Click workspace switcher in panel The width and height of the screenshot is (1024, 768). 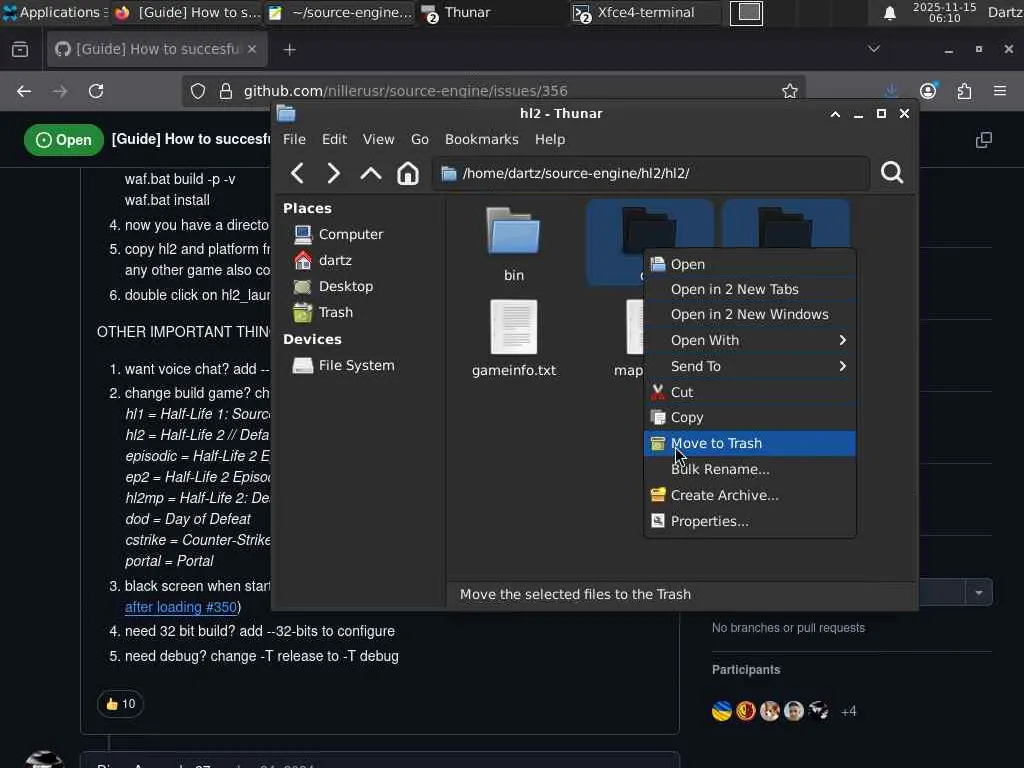pos(746,13)
